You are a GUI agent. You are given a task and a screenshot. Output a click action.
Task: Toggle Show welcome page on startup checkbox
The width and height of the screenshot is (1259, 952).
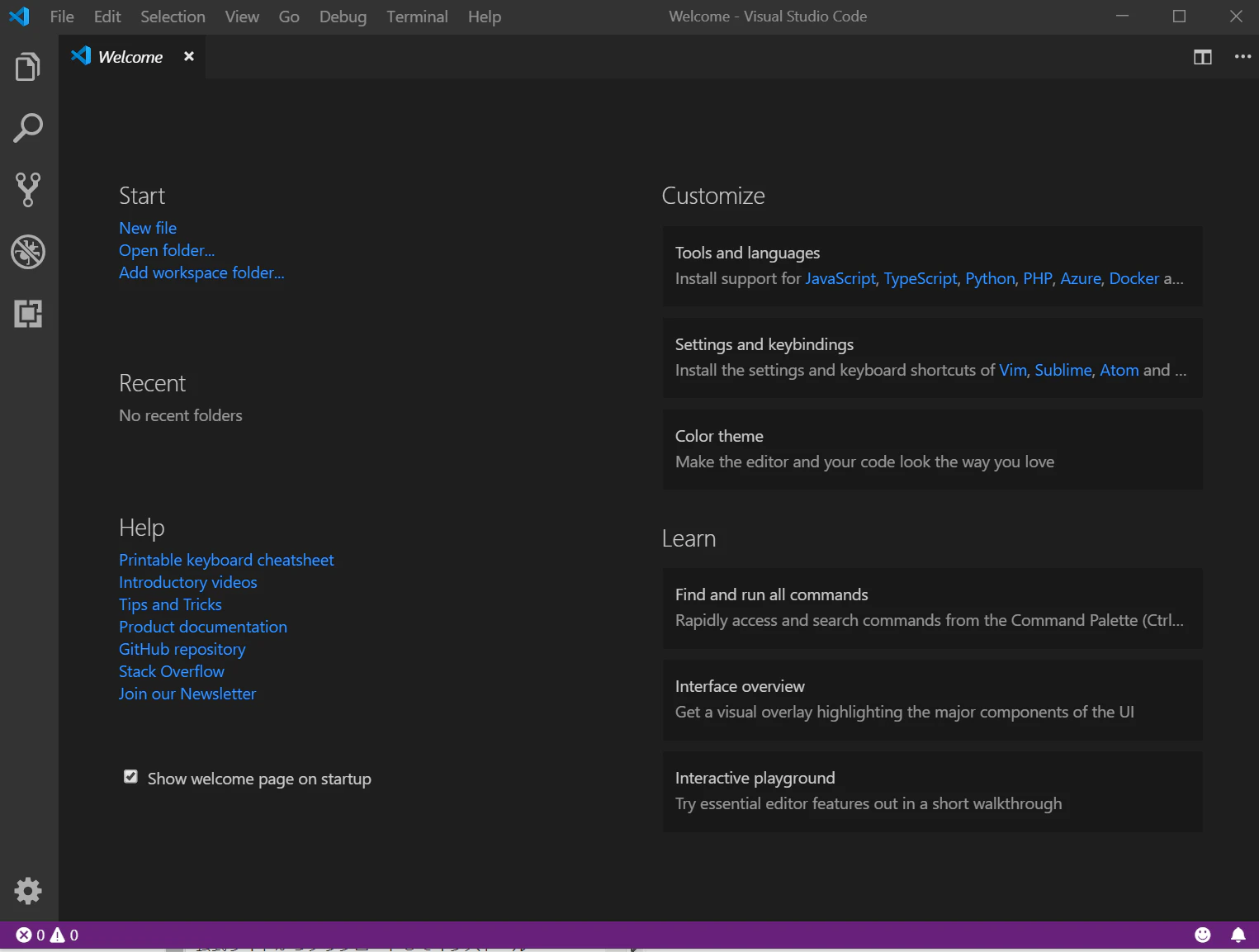pos(130,776)
